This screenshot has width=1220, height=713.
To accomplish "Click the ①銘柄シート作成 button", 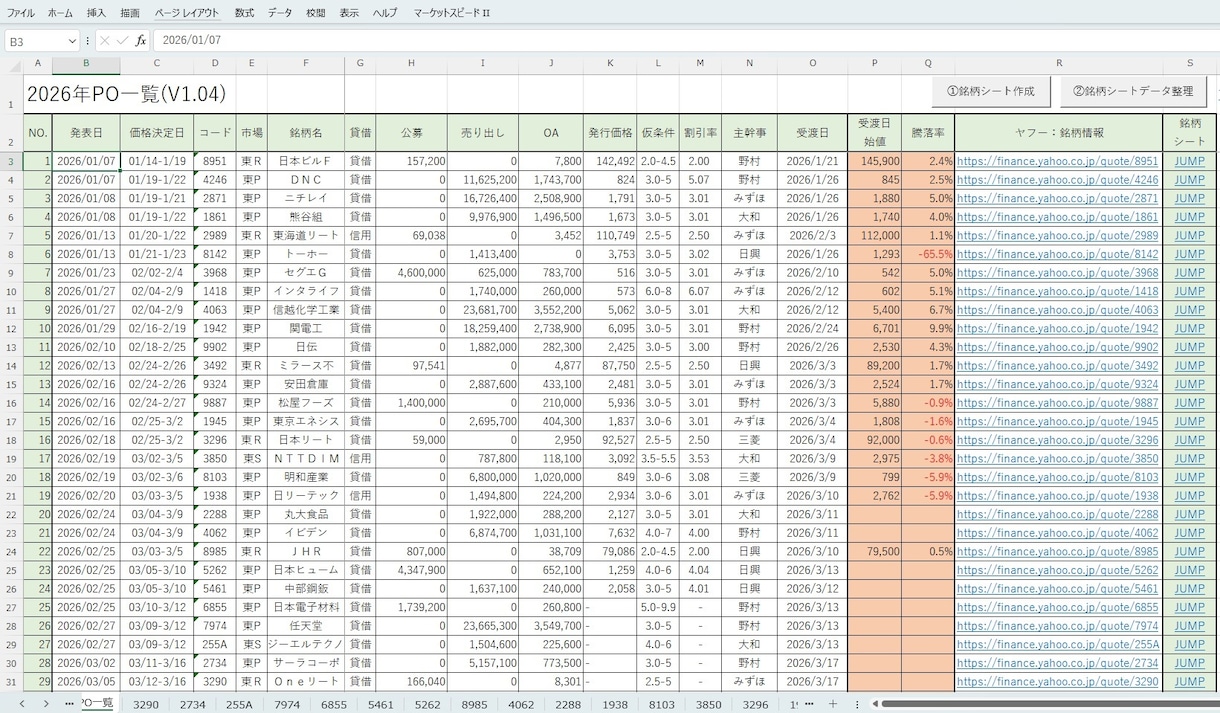I will [991, 91].
